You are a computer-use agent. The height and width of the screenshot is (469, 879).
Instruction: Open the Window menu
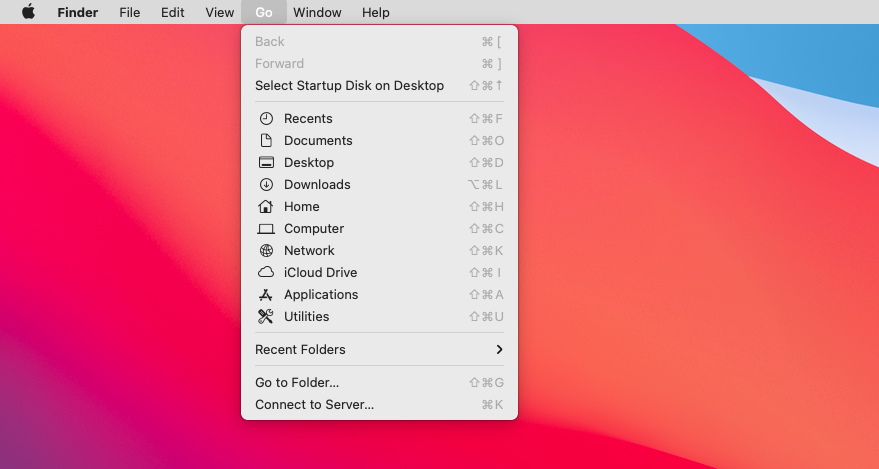317,12
